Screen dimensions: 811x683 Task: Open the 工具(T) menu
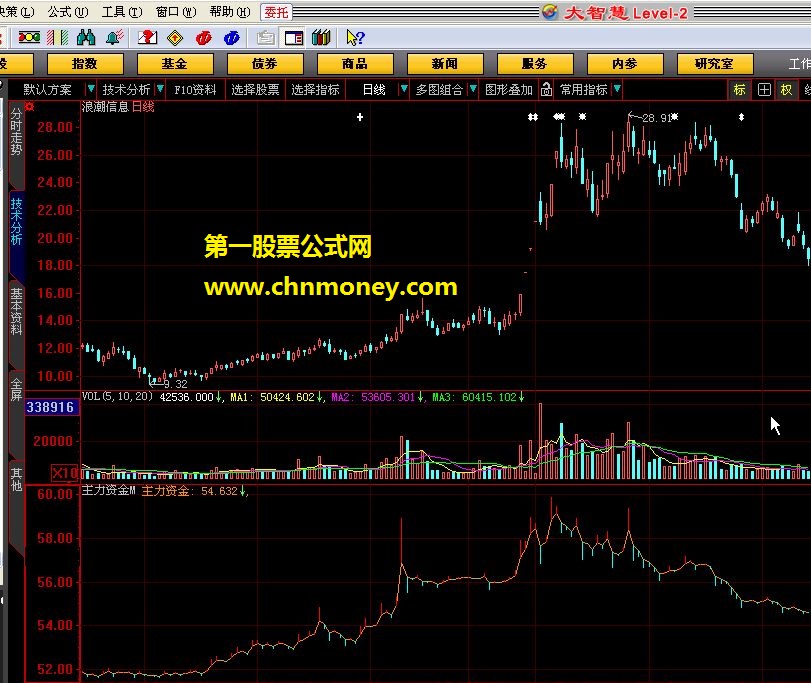coord(122,11)
